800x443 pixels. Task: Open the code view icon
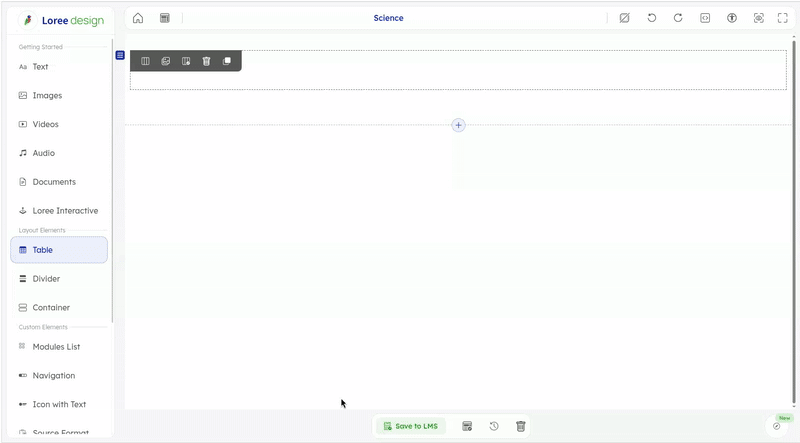click(x=705, y=18)
